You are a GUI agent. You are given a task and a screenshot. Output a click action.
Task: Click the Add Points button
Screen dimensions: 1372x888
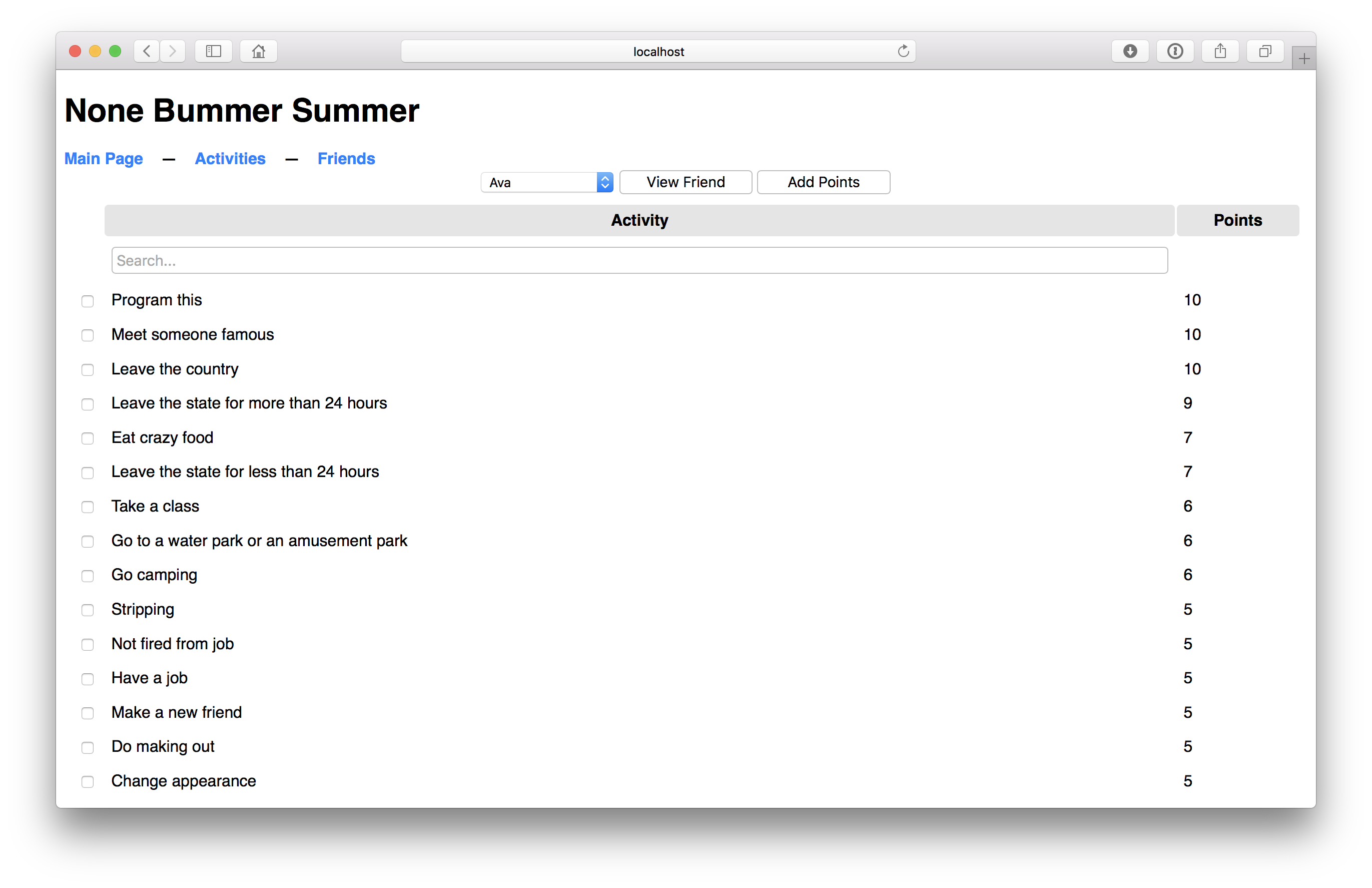pos(823,182)
